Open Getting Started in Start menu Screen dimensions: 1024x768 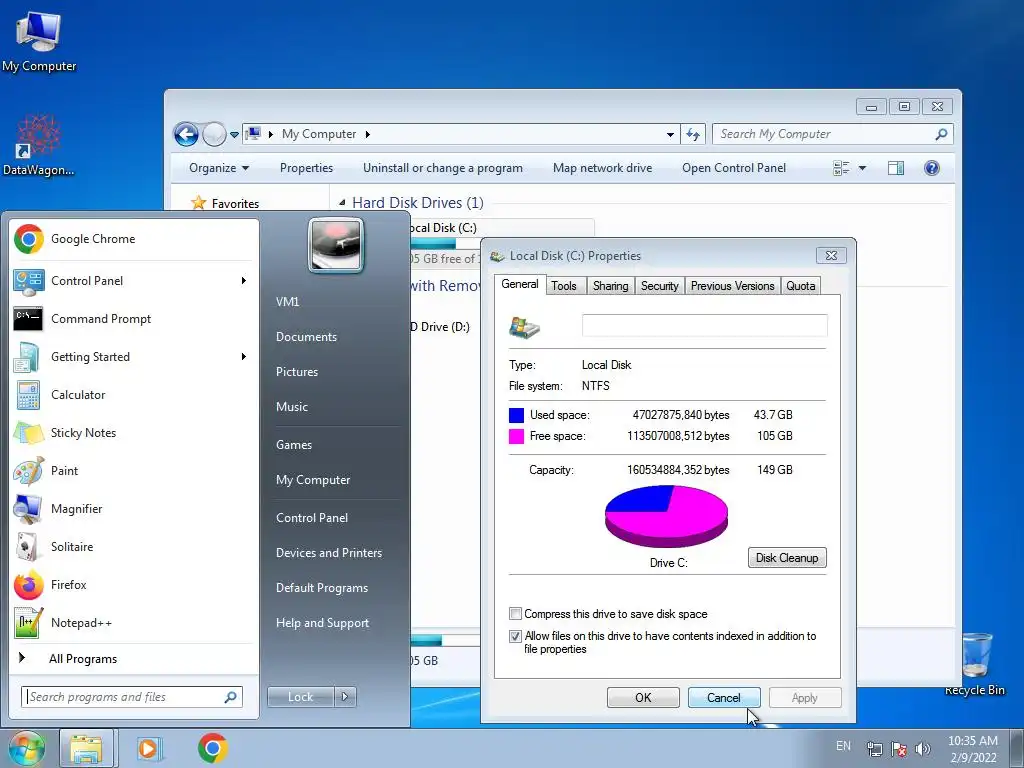(x=134, y=357)
